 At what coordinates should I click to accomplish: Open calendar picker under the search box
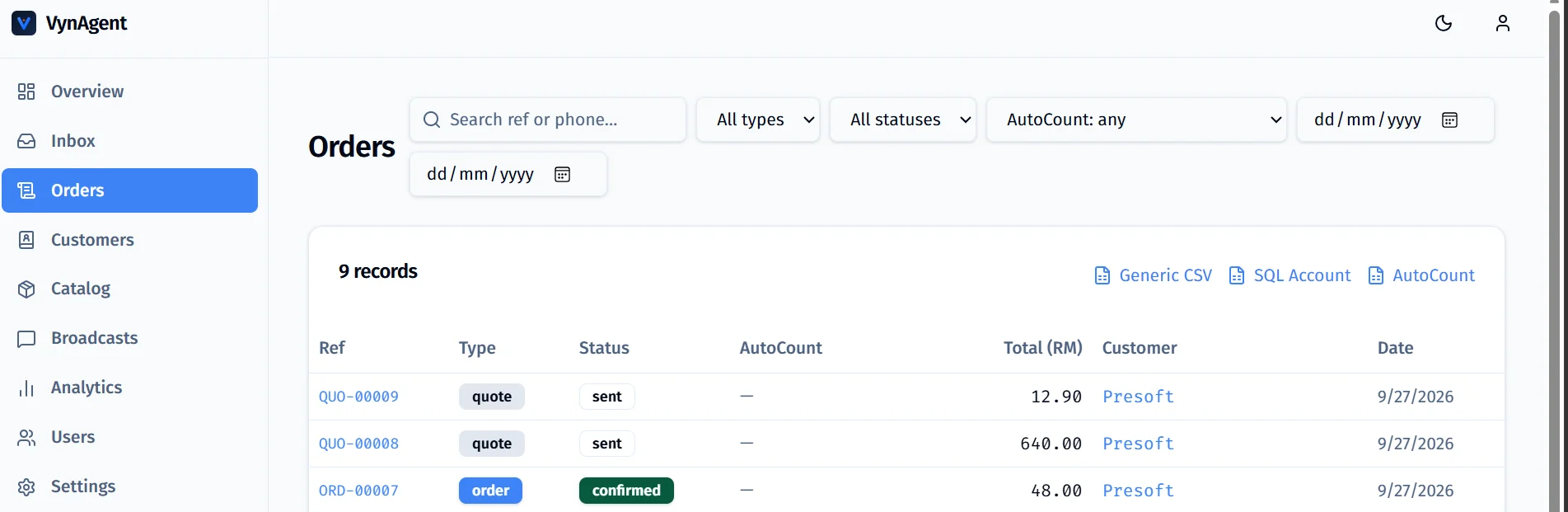pos(563,174)
